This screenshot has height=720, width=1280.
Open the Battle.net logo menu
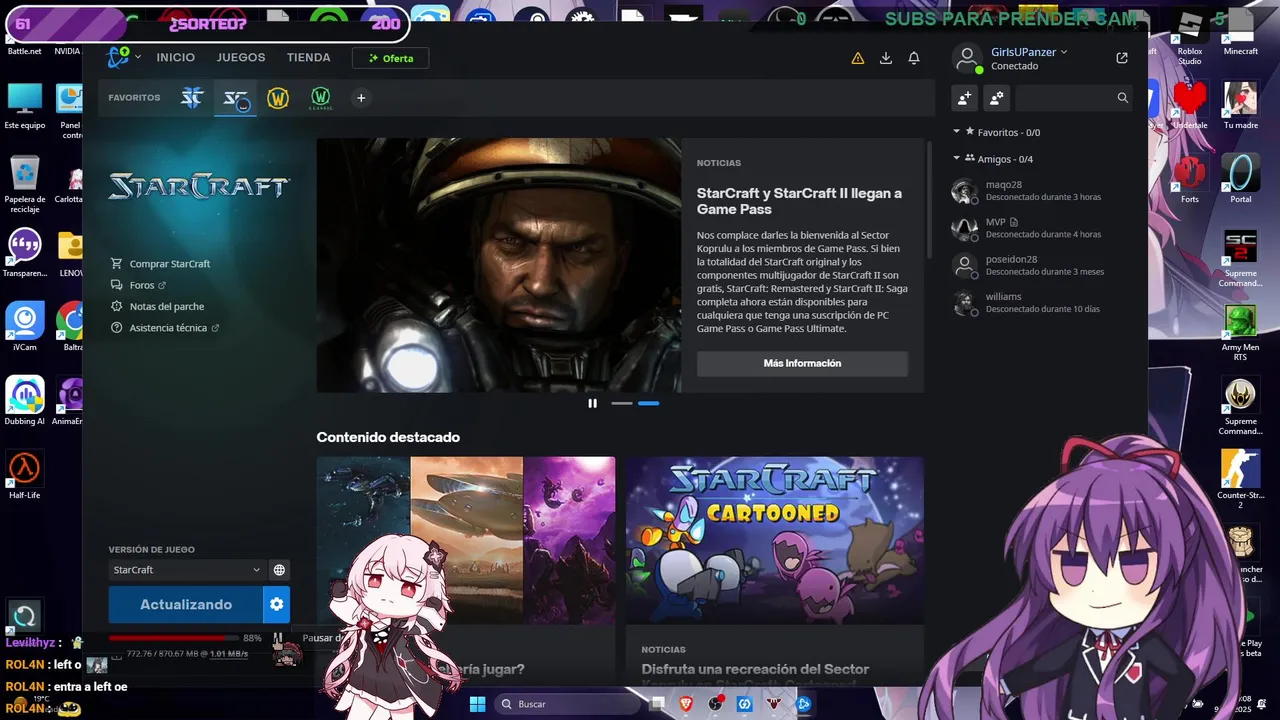pyautogui.click(x=119, y=57)
